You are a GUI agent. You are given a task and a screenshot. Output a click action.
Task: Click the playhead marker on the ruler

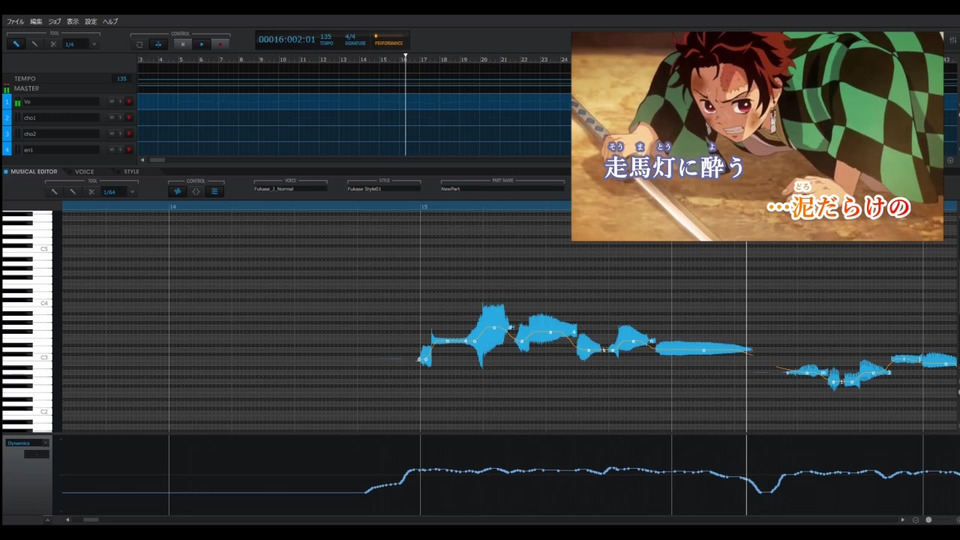click(405, 56)
